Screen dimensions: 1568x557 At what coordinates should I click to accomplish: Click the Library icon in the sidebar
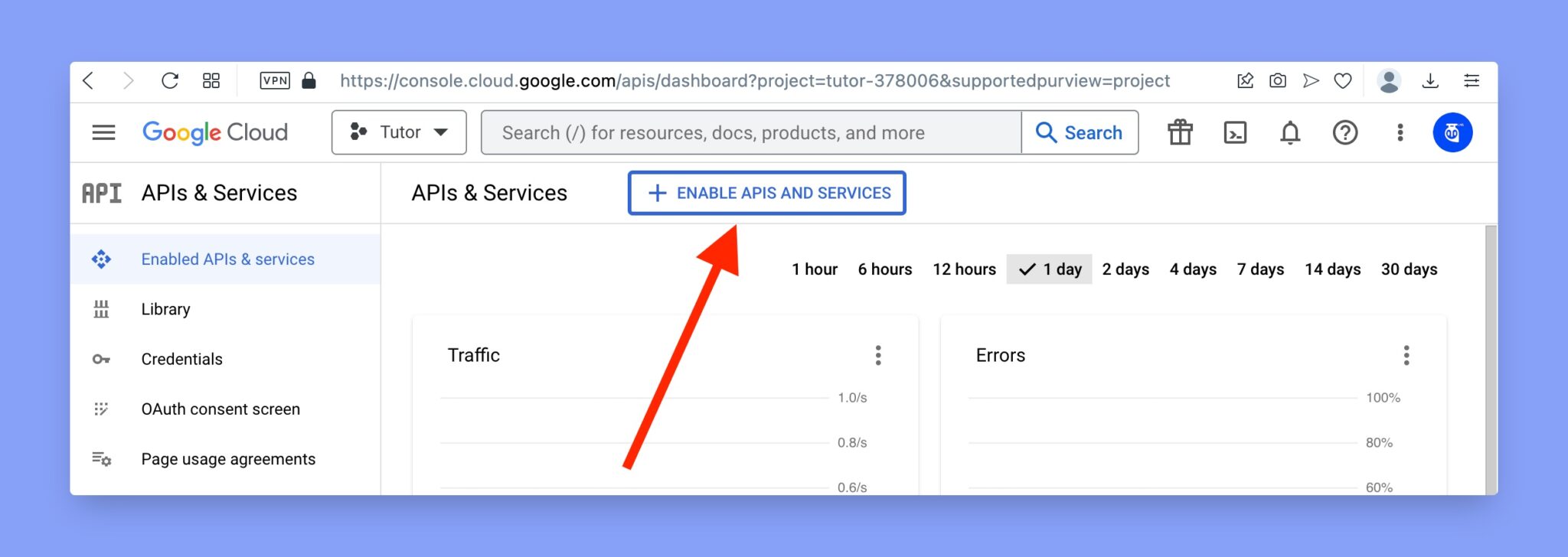102,308
